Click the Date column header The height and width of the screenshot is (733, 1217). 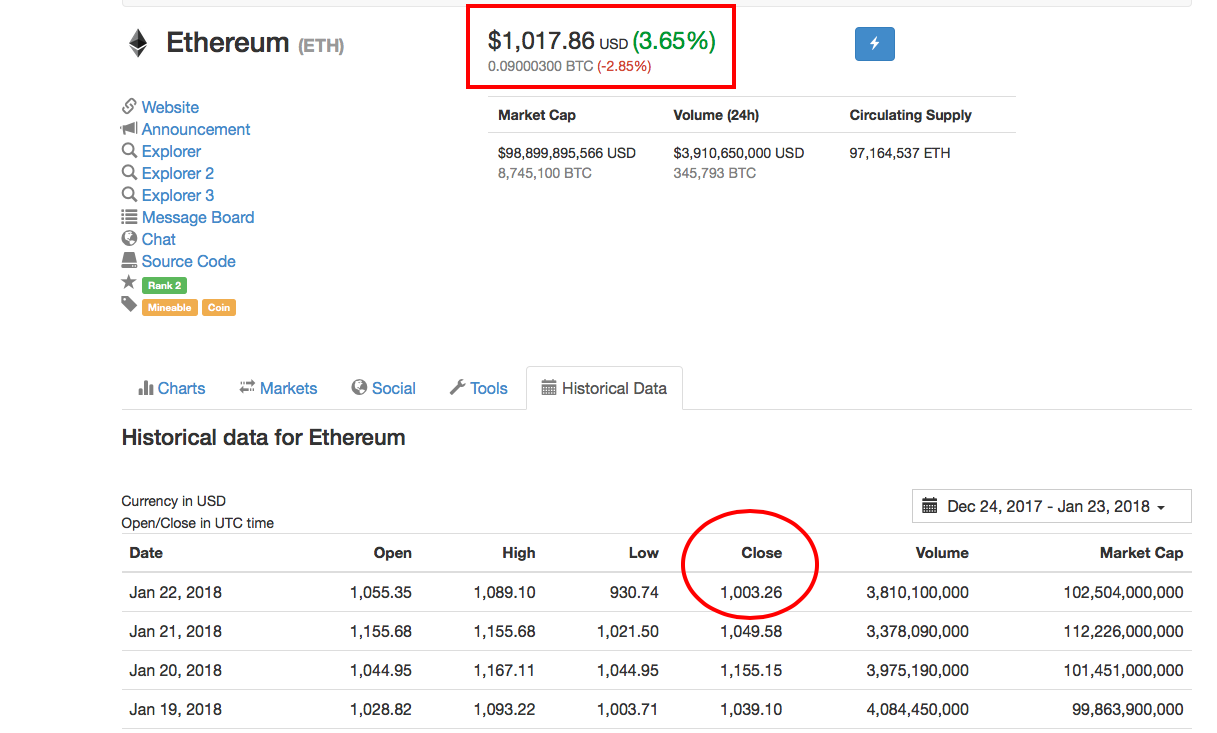tap(146, 552)
